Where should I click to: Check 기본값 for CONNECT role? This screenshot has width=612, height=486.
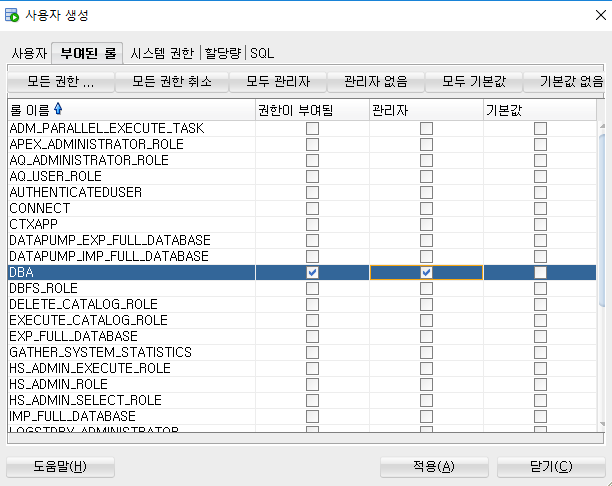(x=540, y=208)
